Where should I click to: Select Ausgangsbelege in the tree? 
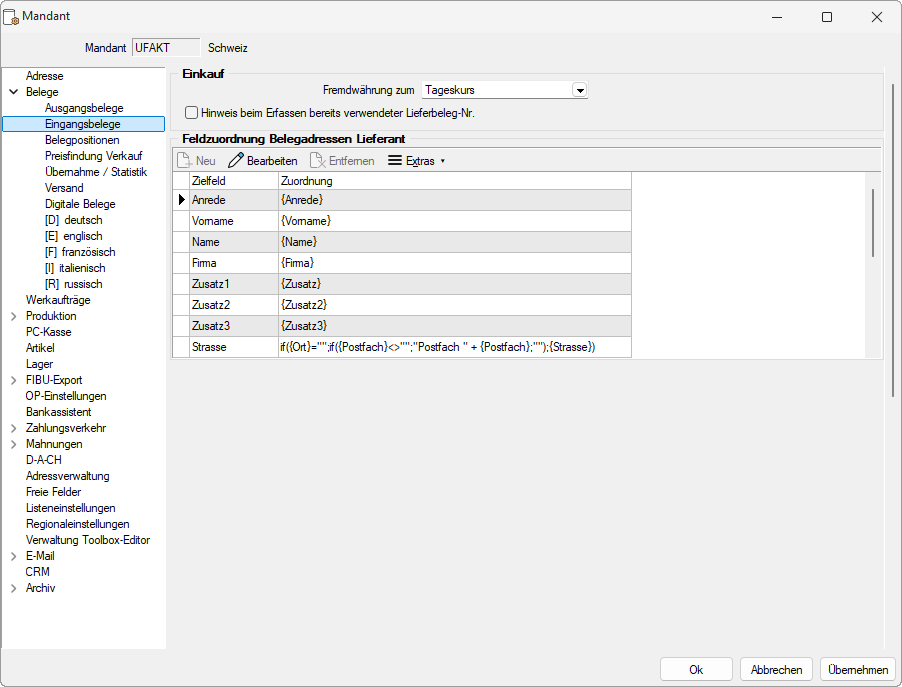[x=84, y=108]
